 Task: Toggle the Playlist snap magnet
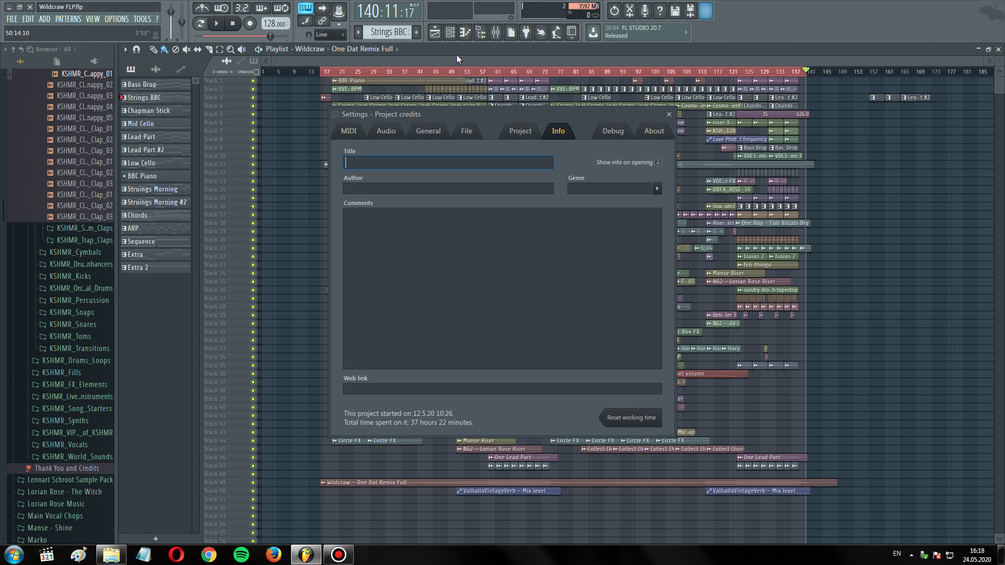click(x=136, y=49)
